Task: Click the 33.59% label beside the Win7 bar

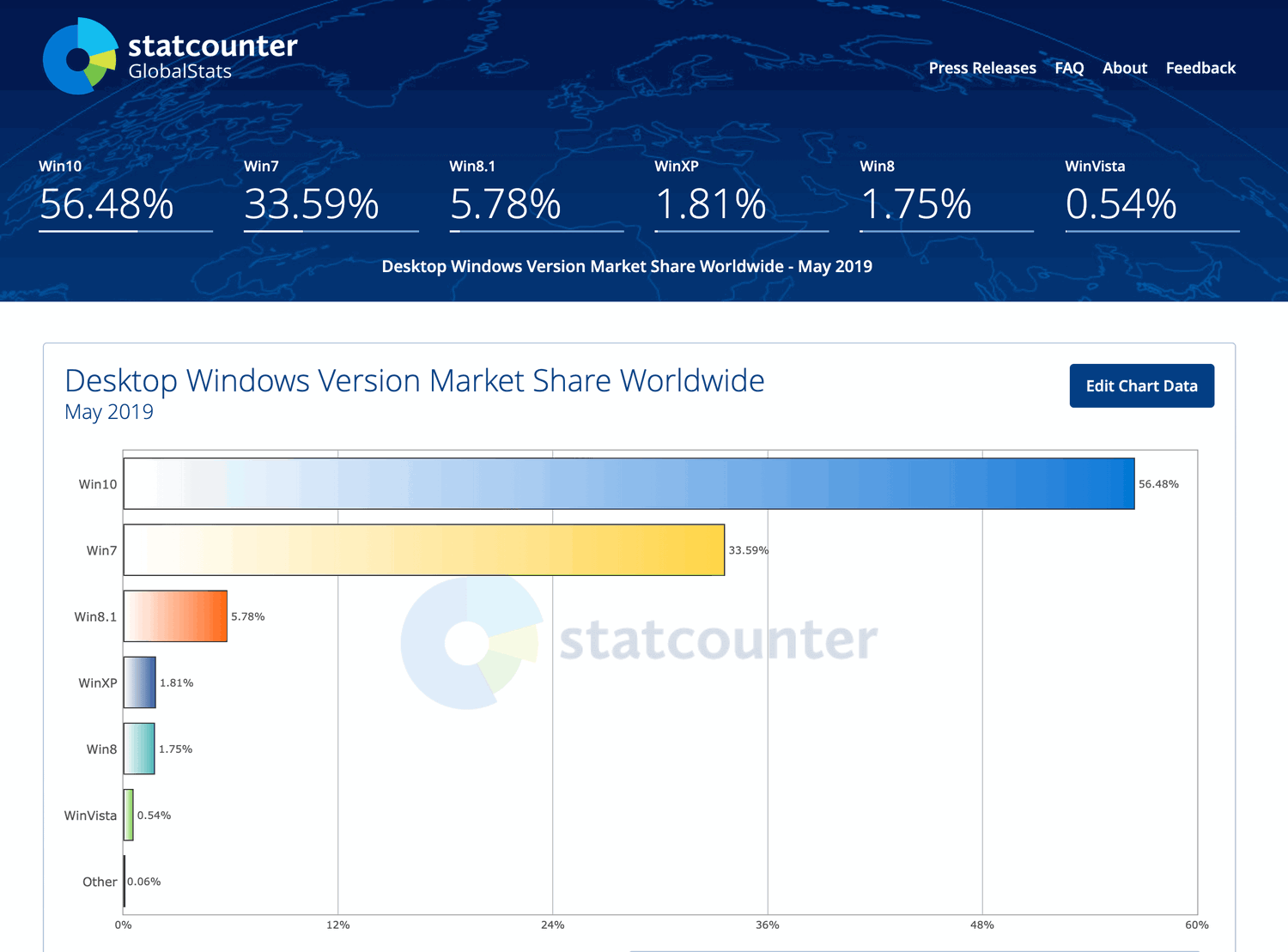Action: pyautogui.click(x=748, y=549)
